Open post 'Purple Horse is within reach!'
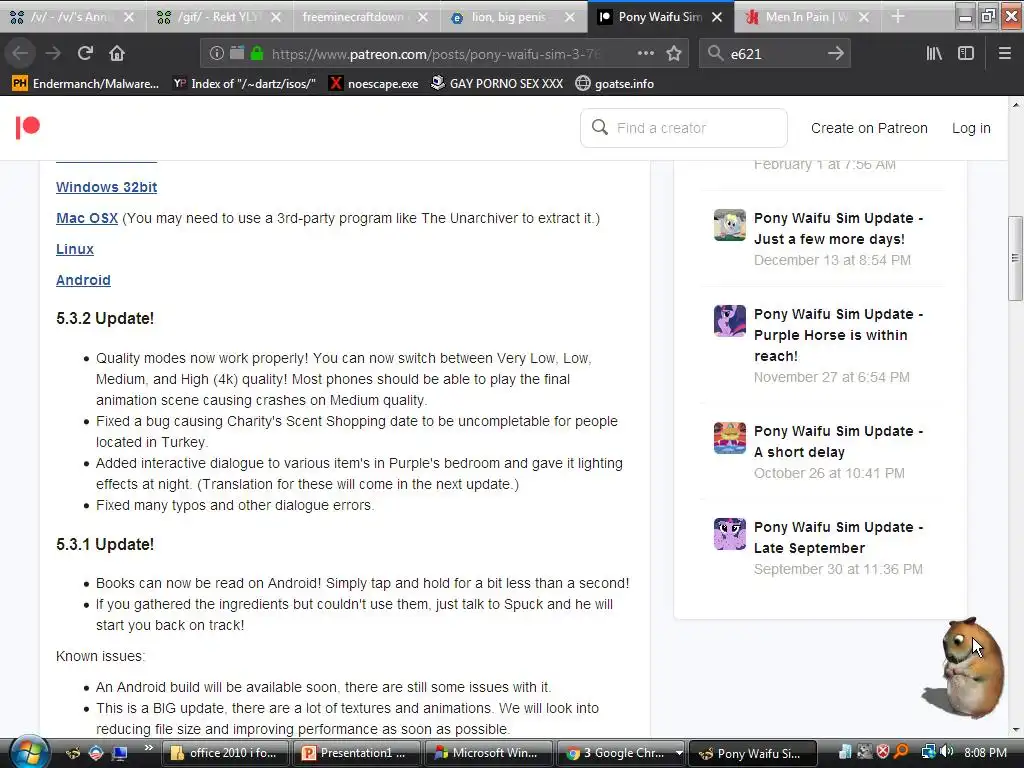This screenshot has width=1024, height=768. pos(838,335)
